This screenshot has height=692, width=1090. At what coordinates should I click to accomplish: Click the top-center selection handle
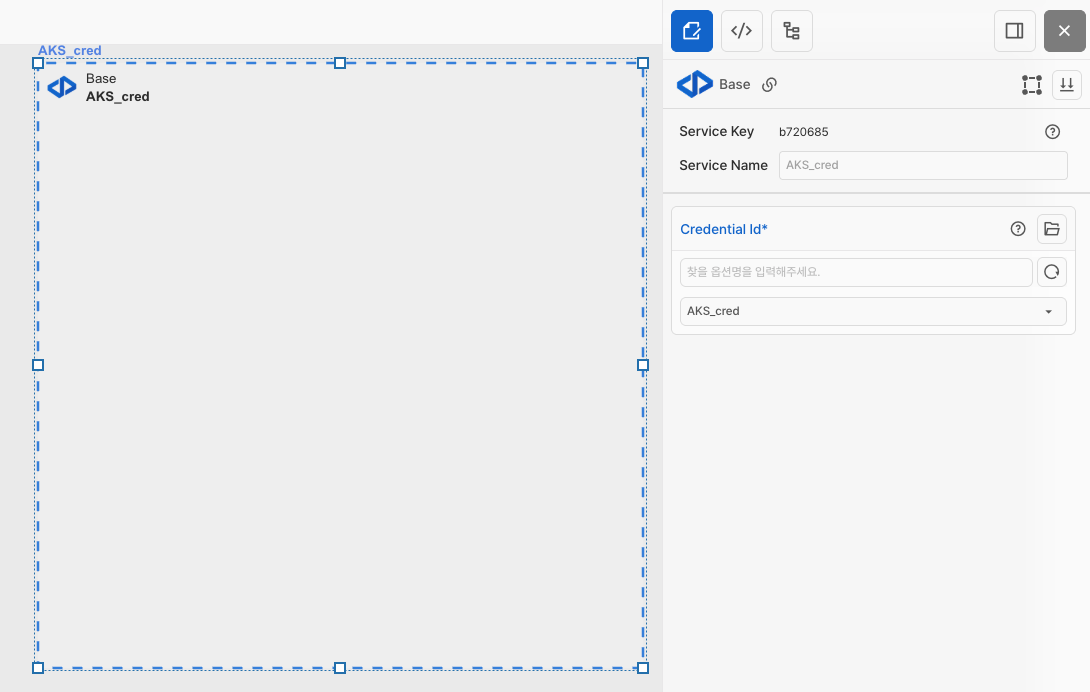(x=340, y=63)
